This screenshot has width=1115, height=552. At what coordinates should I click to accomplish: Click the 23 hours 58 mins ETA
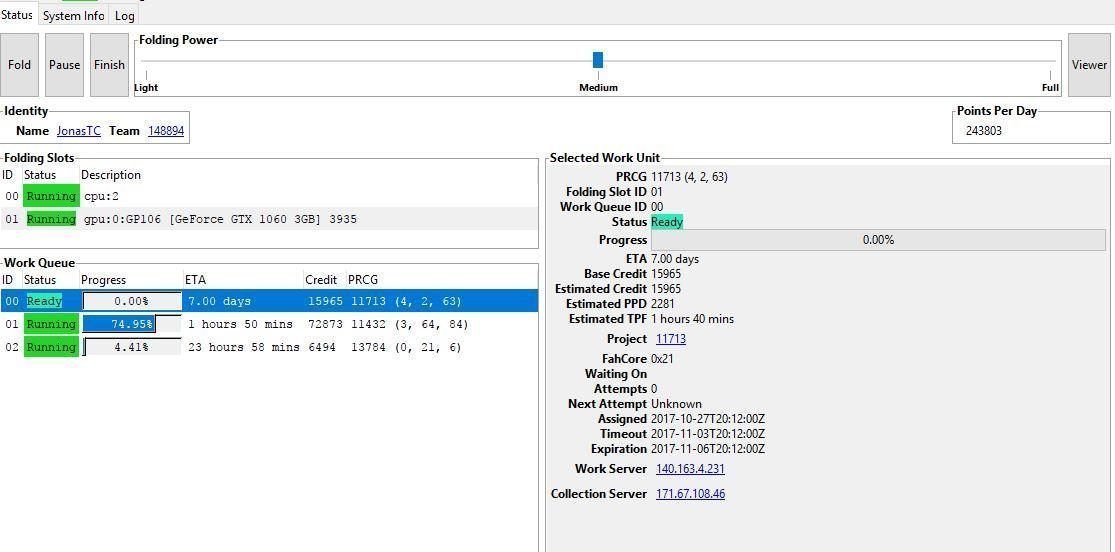pos(244,347)
